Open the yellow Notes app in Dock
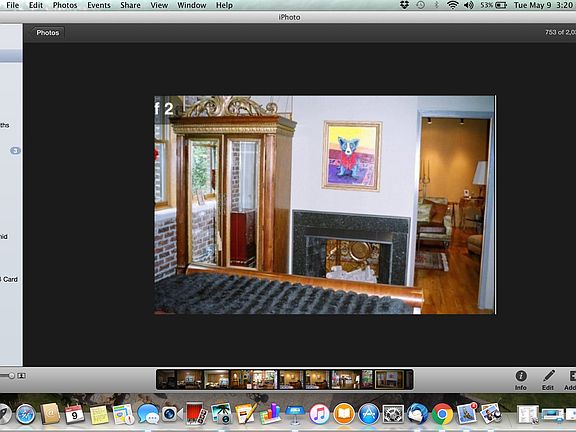This screenshot has width=576, height=432. tap(99, 414)
